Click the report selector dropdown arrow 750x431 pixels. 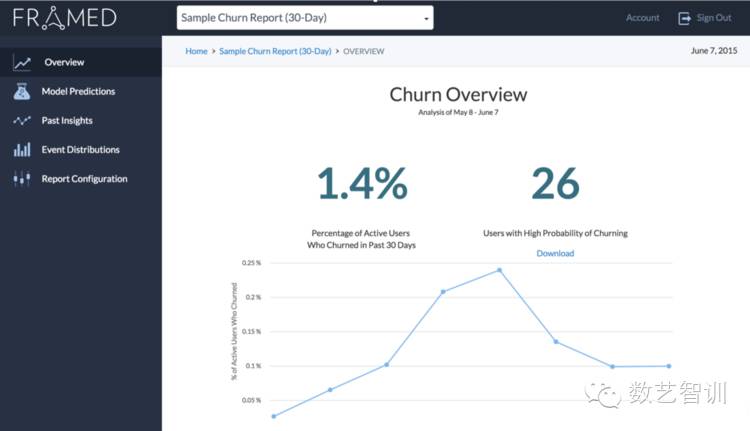[x=426, y=19]
